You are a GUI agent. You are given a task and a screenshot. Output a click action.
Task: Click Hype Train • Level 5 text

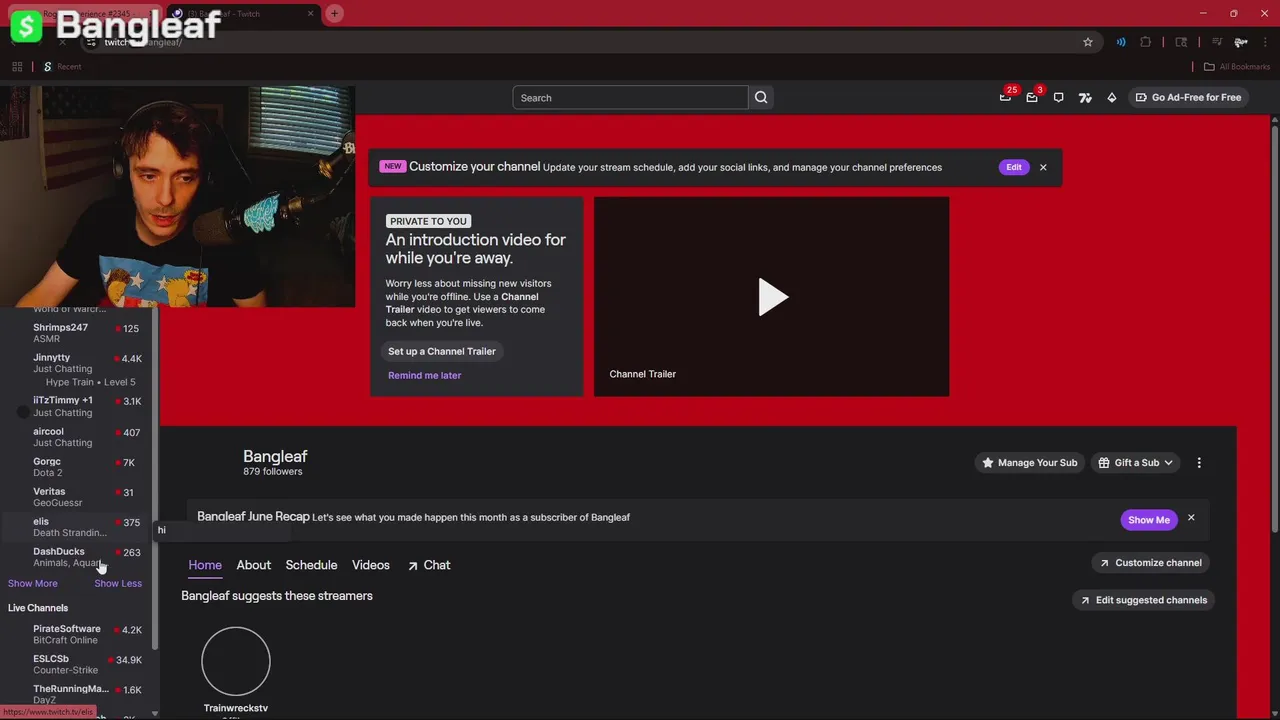[x=90, y=382]
